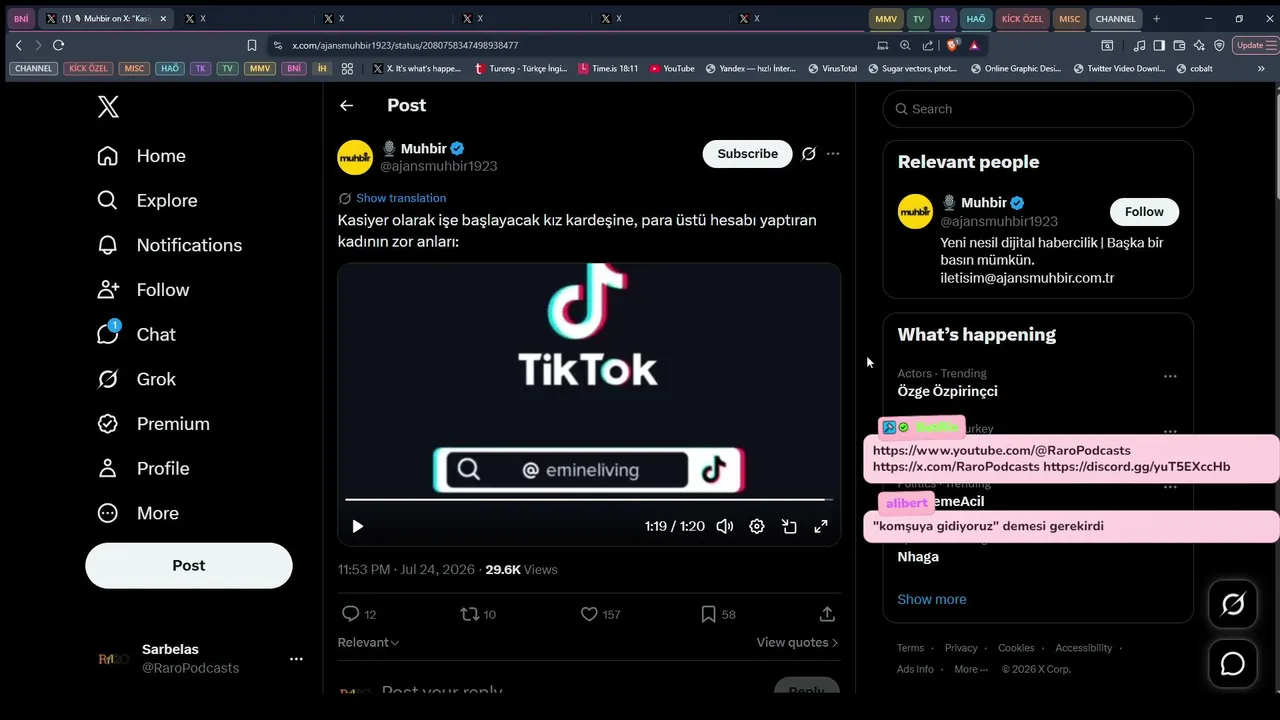Open a new tab with the plus button
Viewport: 1280px width, 720px height.
pyautogui.click(x=1156, y=19)
